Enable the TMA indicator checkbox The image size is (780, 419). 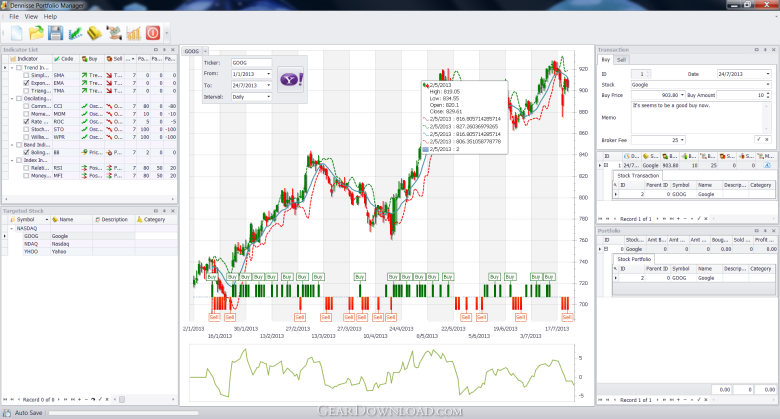[x=26, y=91]
